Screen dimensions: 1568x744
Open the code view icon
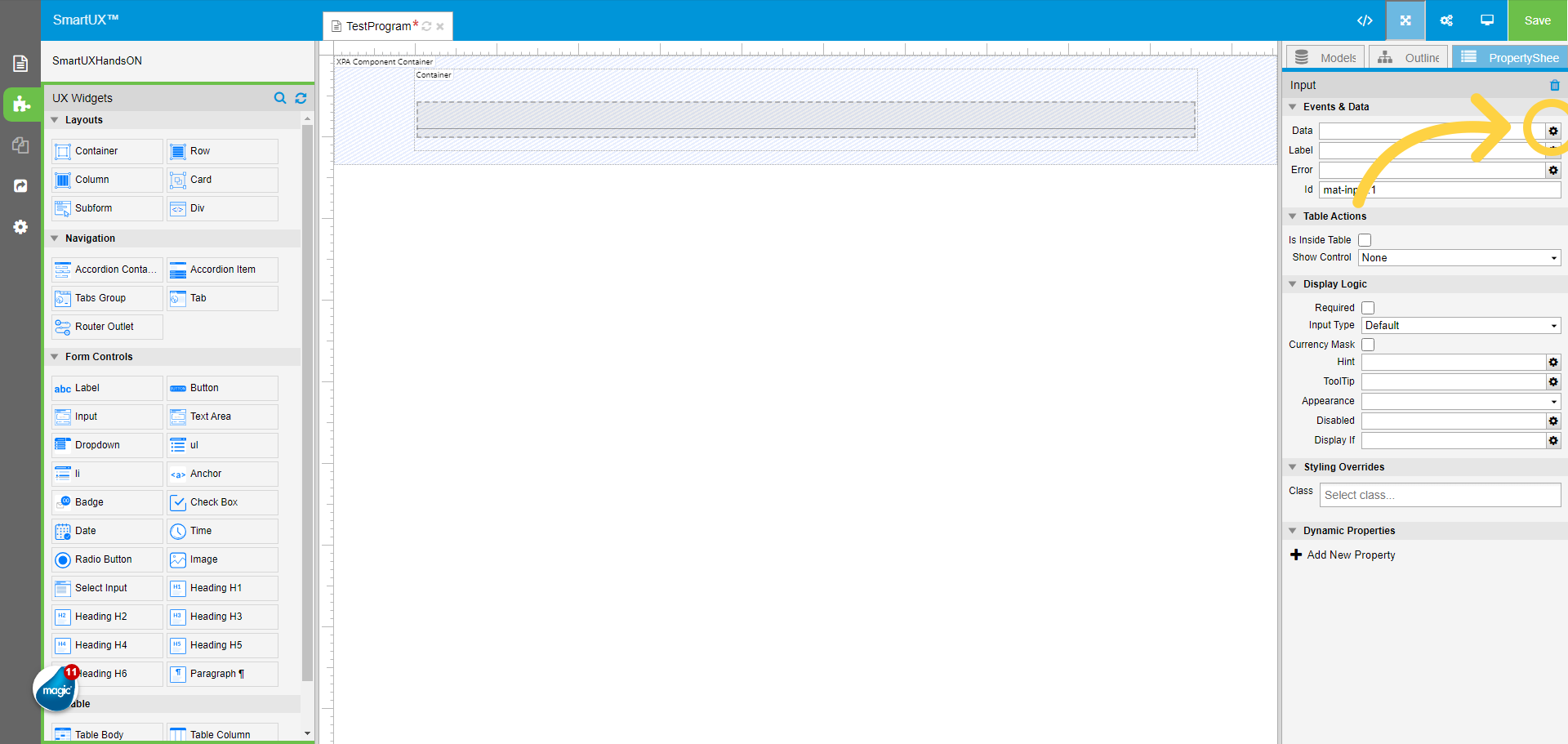1365,20
